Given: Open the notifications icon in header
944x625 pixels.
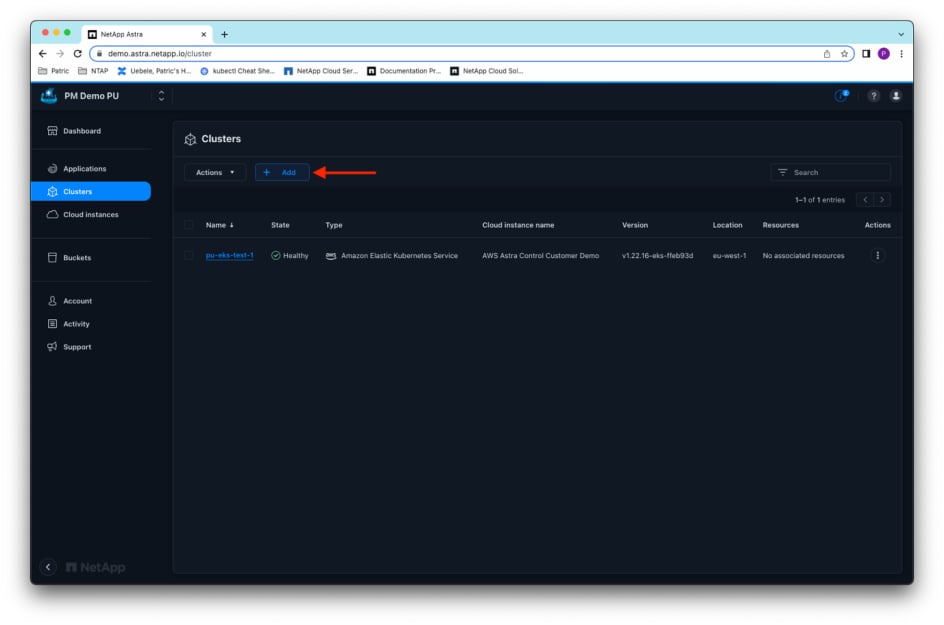Looking at the screenshot, I should point(841,96).
